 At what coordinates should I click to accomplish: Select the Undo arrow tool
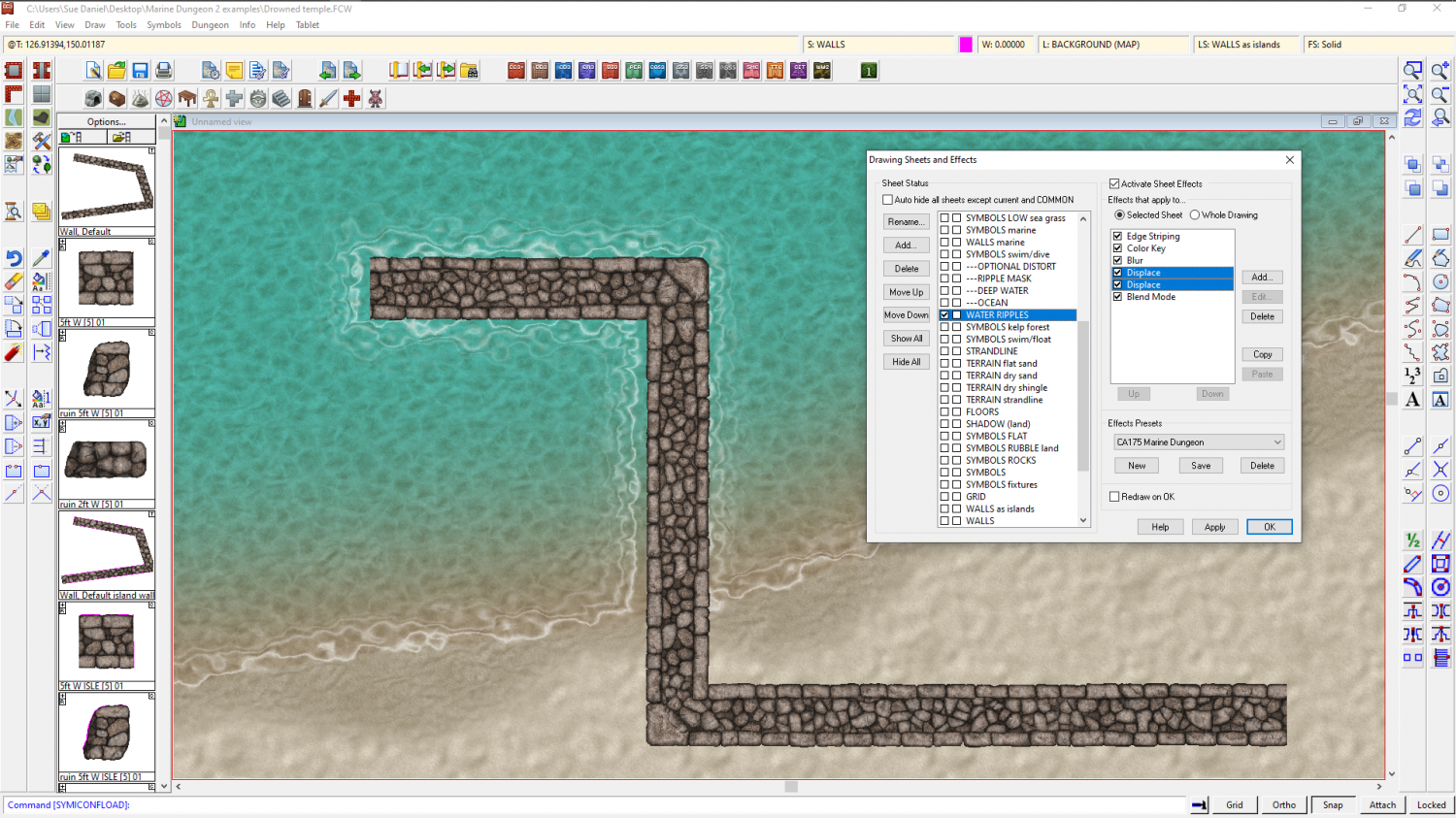point(14,258)
